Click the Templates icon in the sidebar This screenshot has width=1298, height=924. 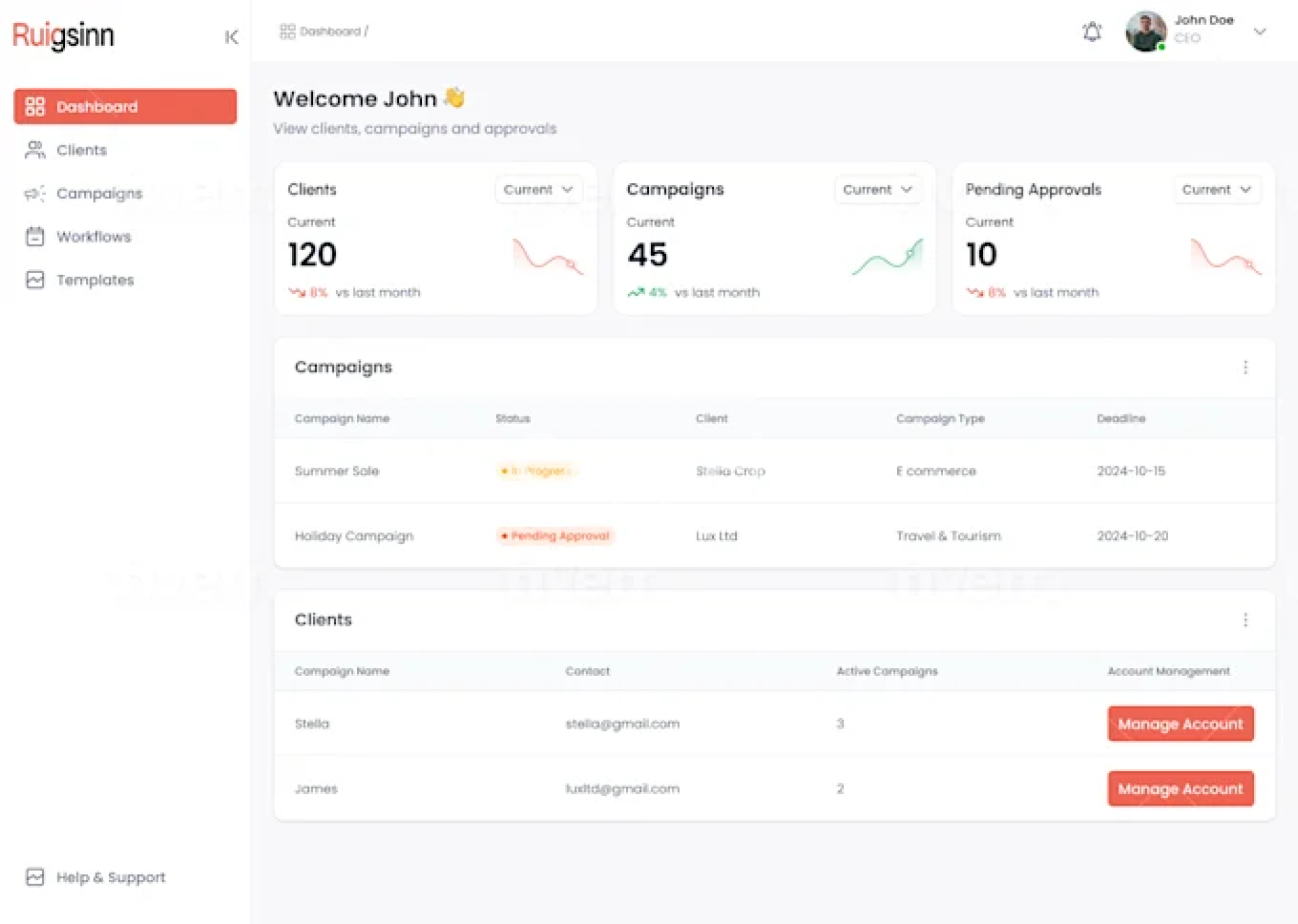[x=34, y=280]
